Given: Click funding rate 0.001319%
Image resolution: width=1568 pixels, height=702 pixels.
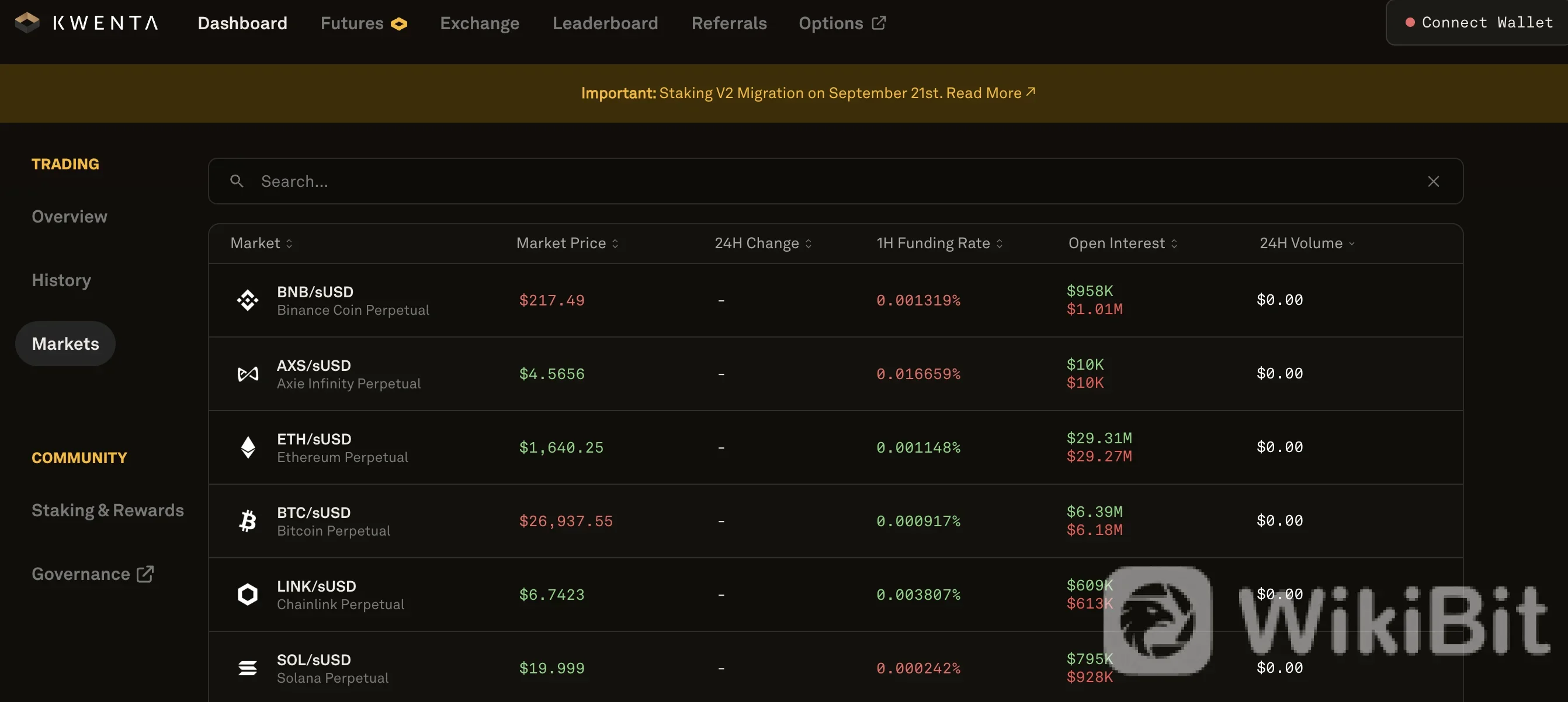Looking at the screenshot, I should tap(918, 300).
